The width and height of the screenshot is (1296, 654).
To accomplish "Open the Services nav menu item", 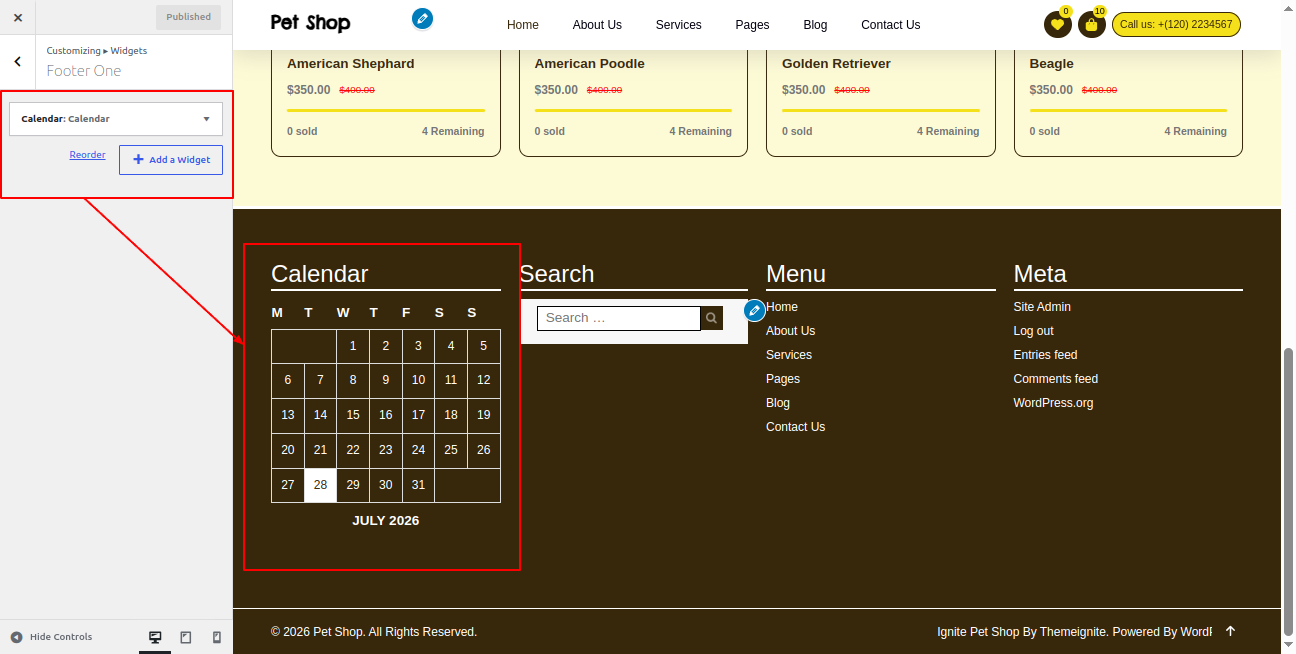I will click(679, 25).
